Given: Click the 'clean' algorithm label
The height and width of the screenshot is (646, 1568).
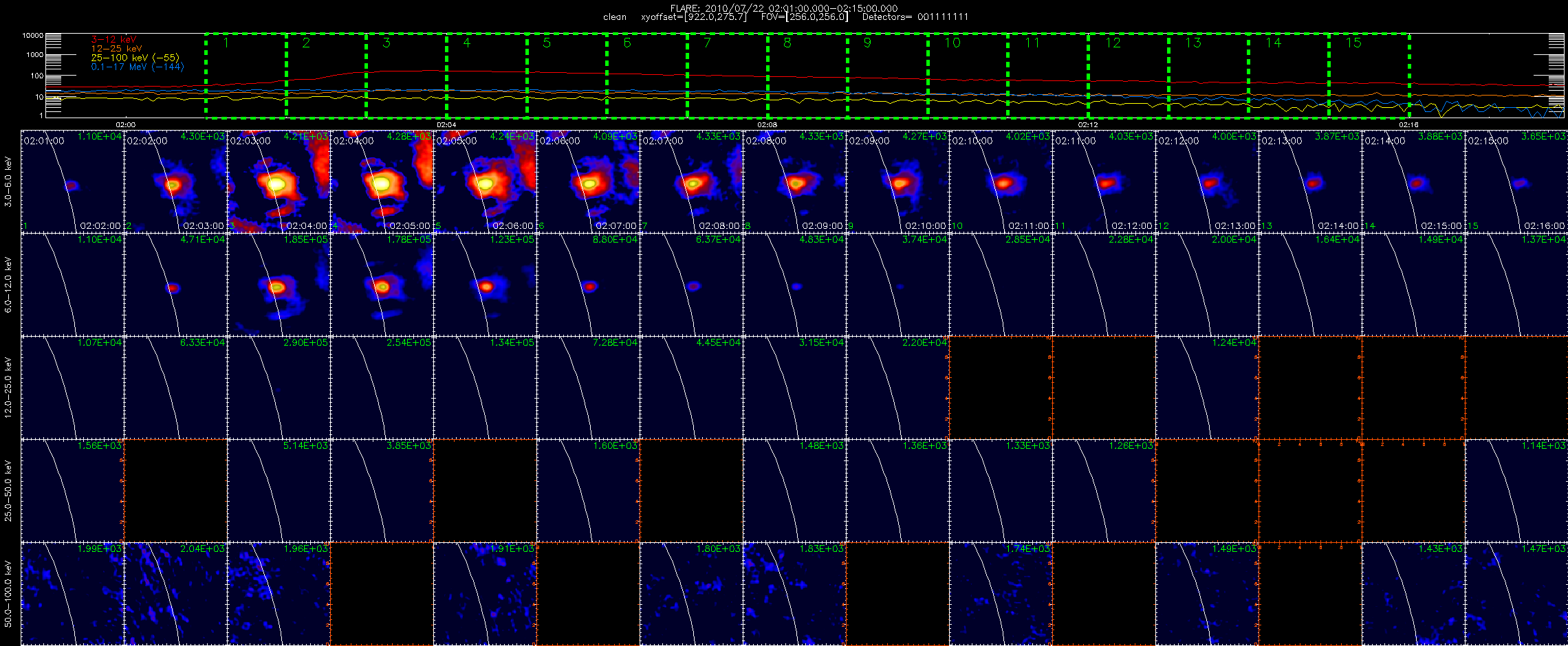Looking at the screenshot, I should pyautogui.click(x=615, y=17).
